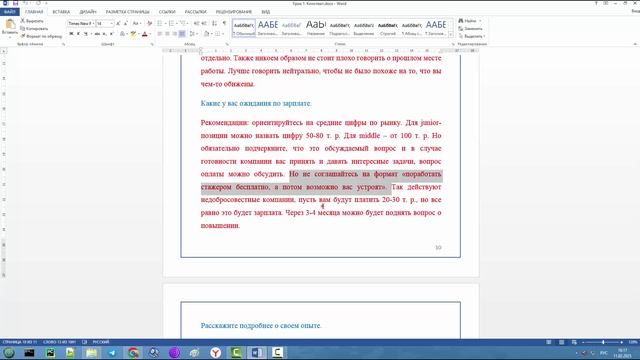Switch to the РАССЫЛКИ tab
The height and width of the screenshot is (360, 640).
195,12
